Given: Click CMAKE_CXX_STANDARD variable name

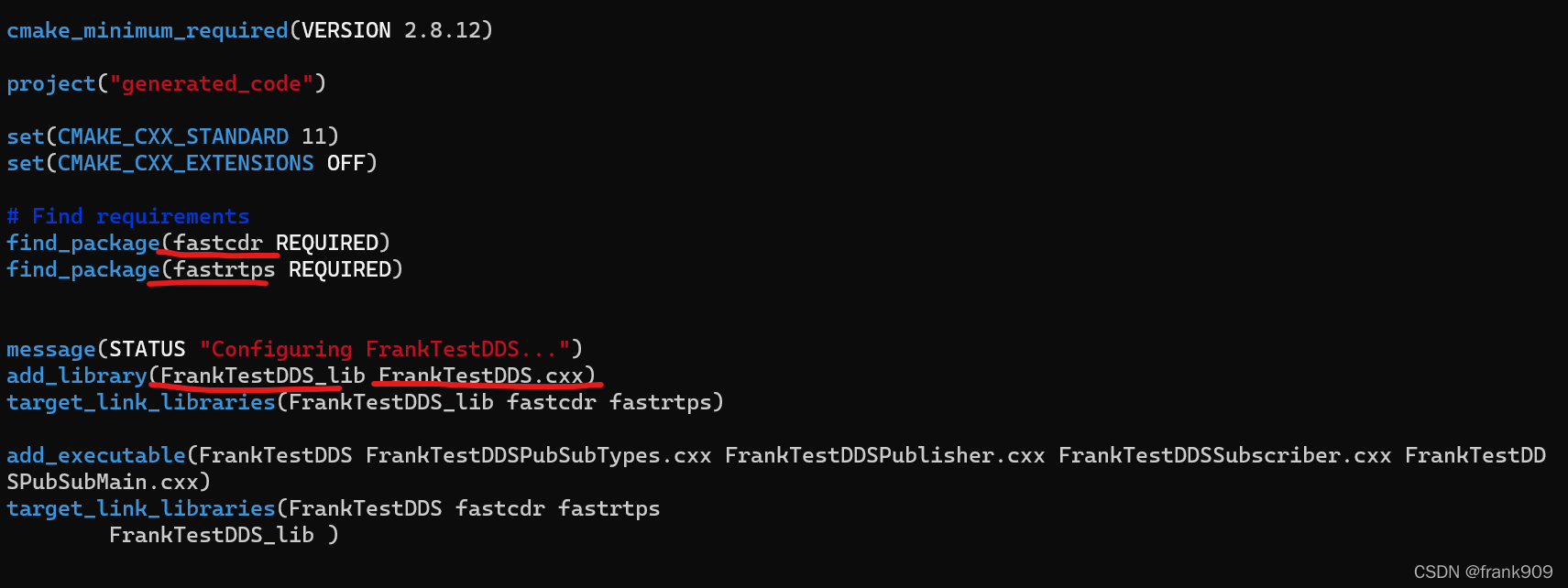Looking at the screenshot, I should (x=172, y=136).
